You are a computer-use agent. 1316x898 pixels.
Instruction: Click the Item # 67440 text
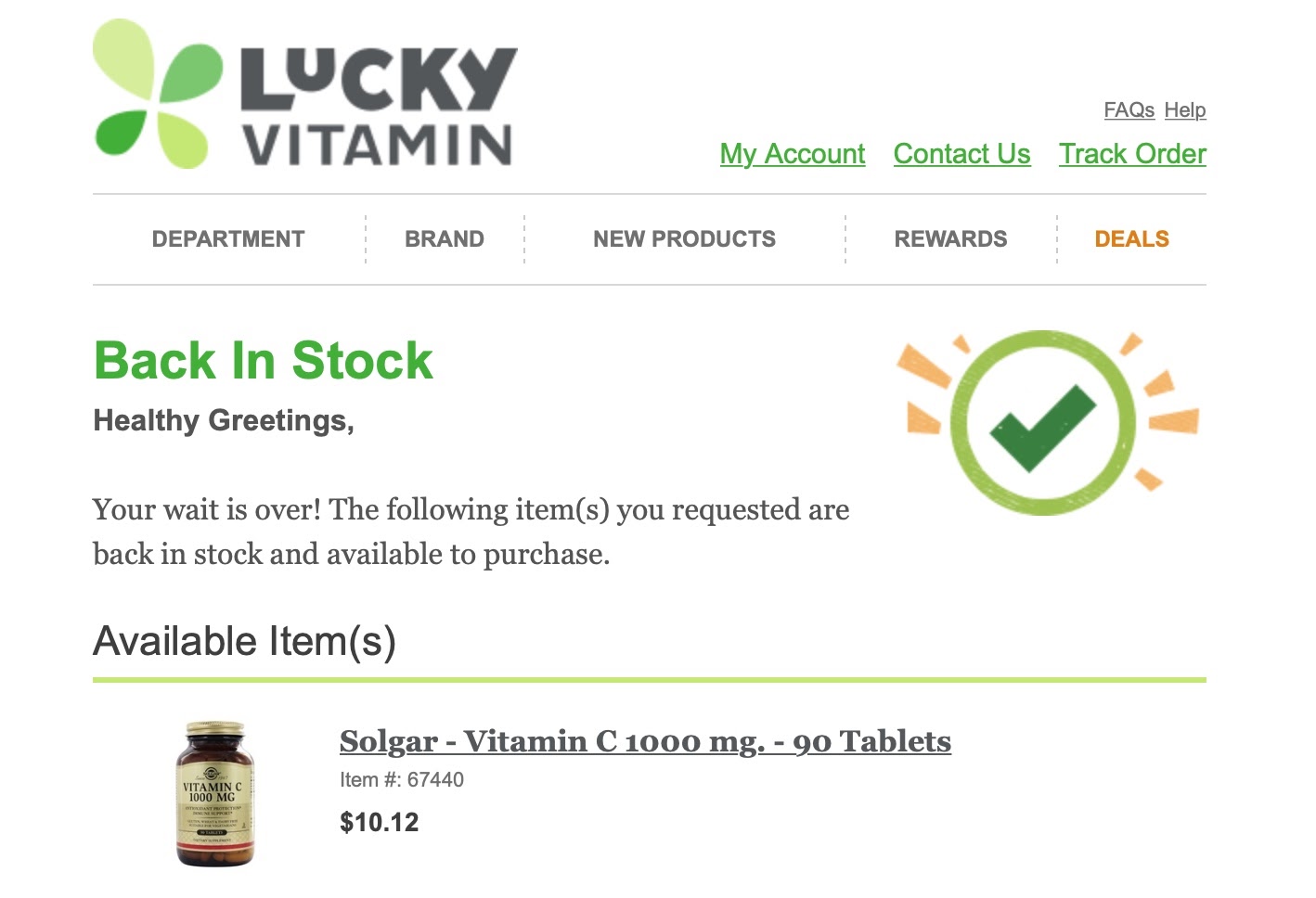(402, 780)
